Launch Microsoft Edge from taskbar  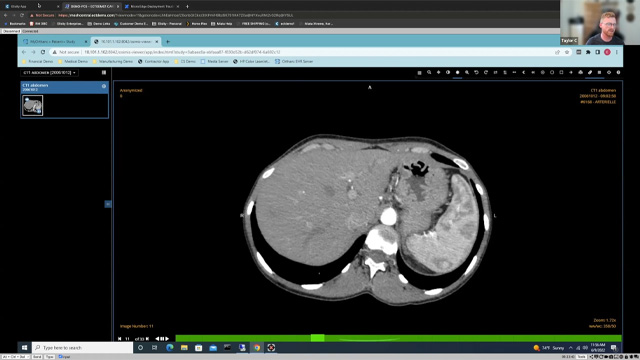(169, 348)
